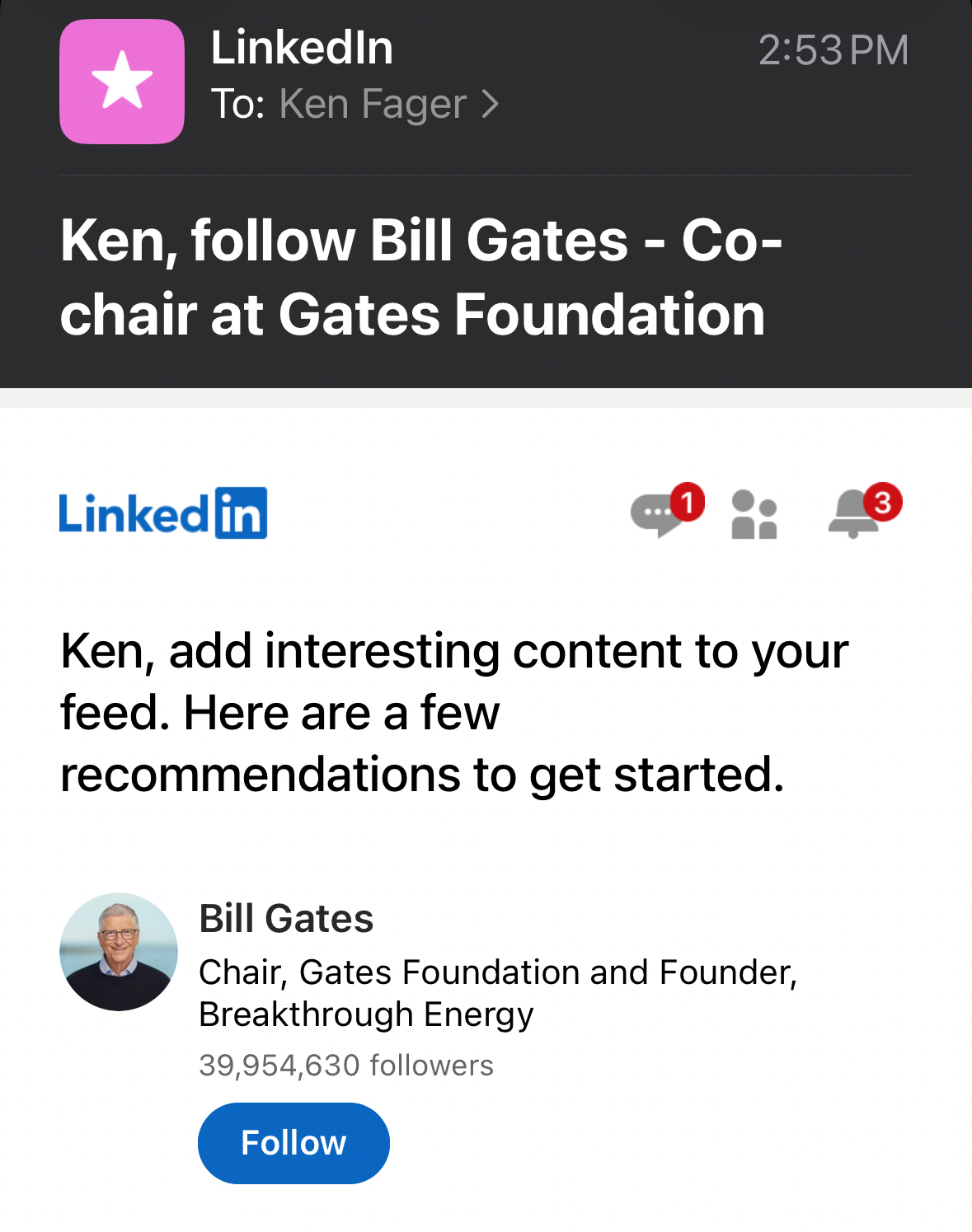Tap the Ken Fager recipient name

(373, 104)
